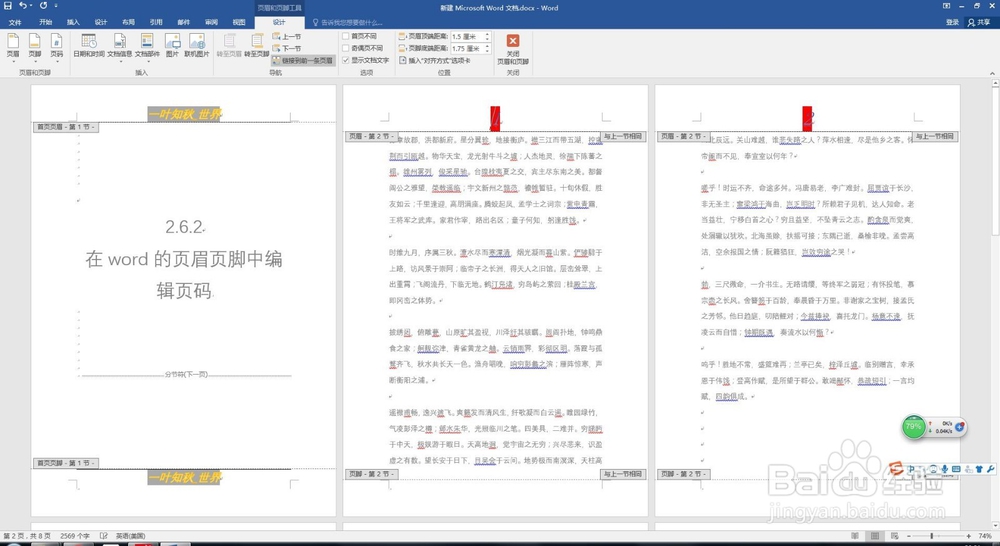Click the 与上一节相同 tag on second page header
1000x546 pixels.
[623, 136]
